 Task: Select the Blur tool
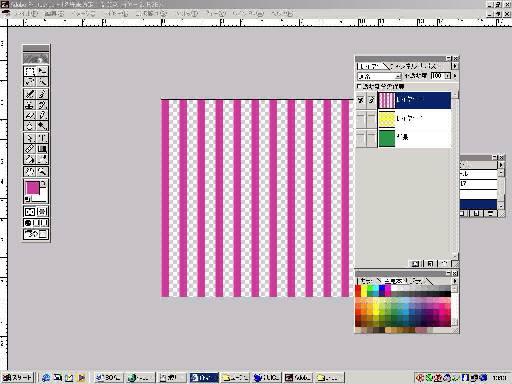30,126
